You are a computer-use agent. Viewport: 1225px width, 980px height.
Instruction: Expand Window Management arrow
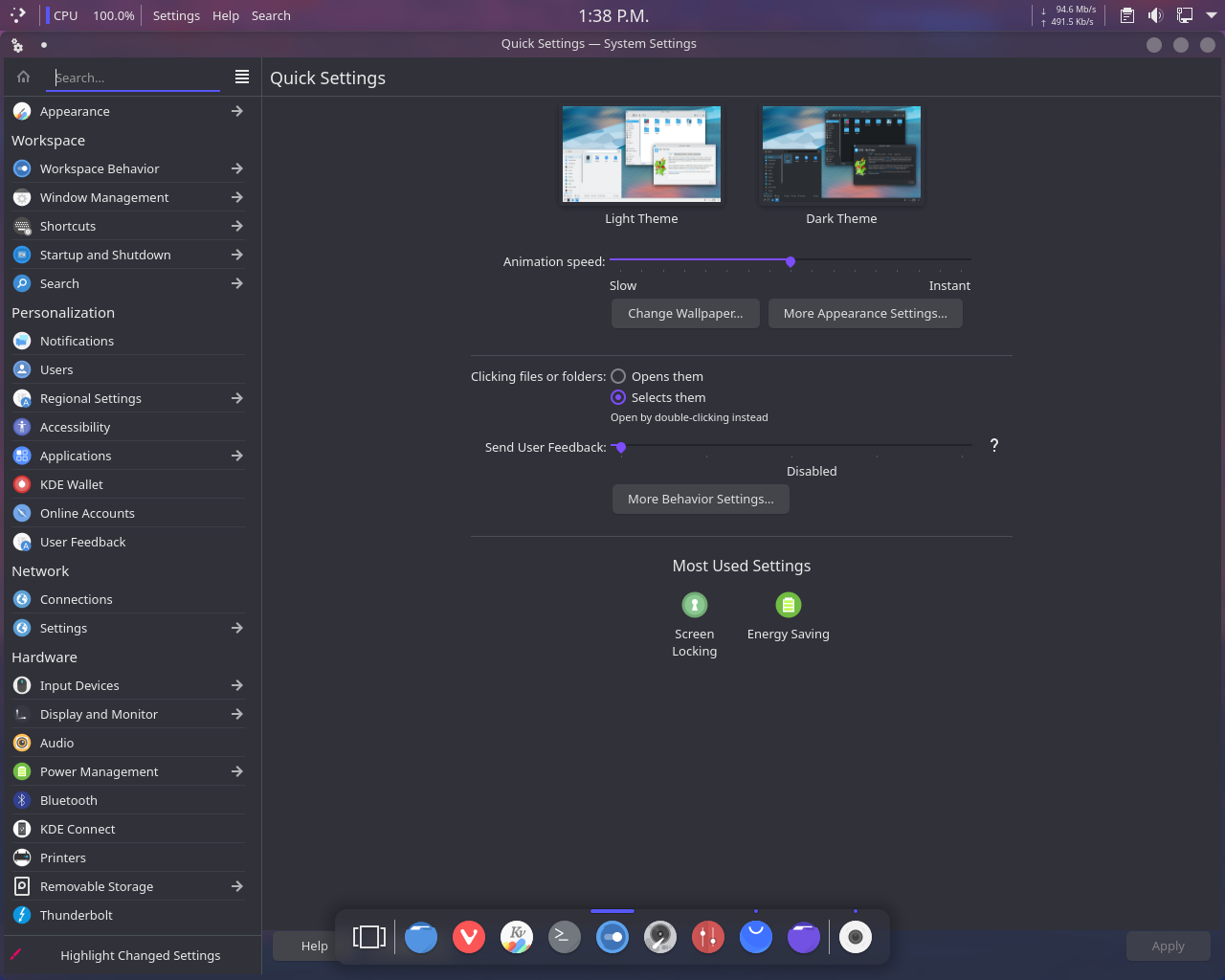pos(237,197)
